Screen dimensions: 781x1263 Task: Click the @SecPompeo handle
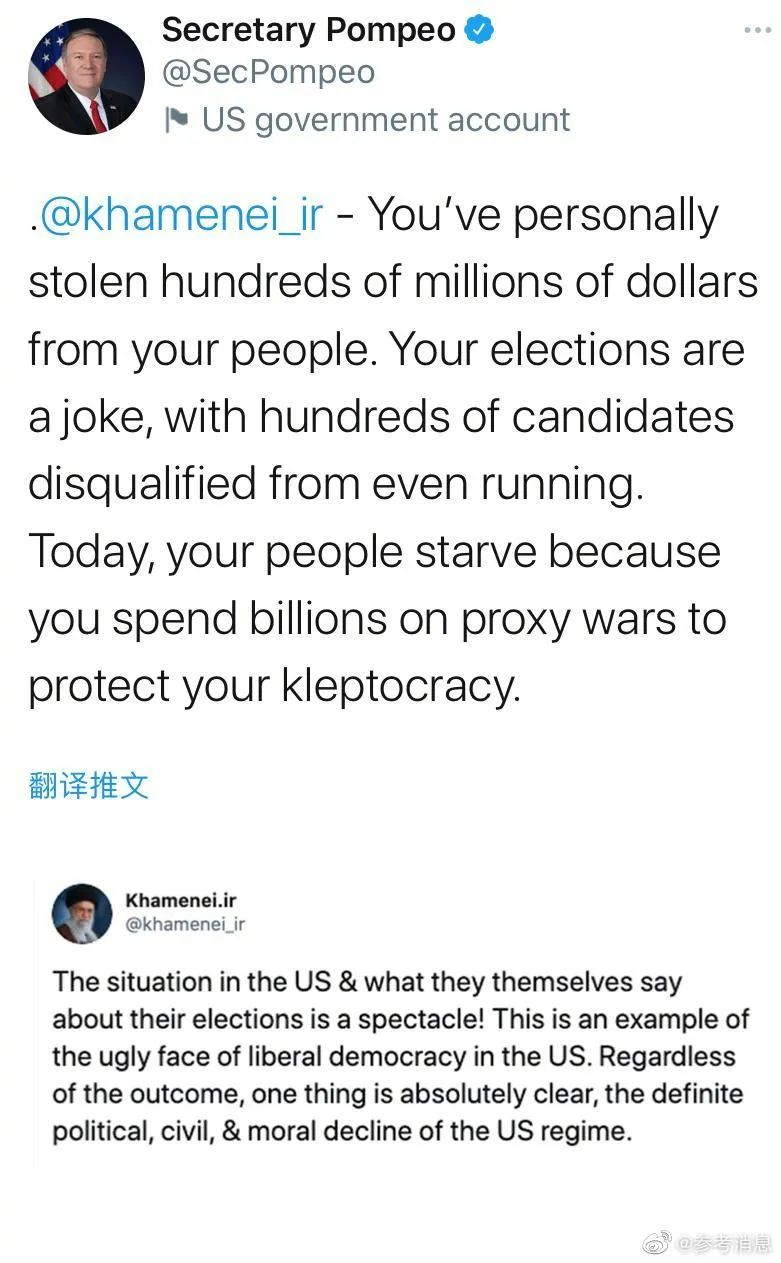point(268,72)
